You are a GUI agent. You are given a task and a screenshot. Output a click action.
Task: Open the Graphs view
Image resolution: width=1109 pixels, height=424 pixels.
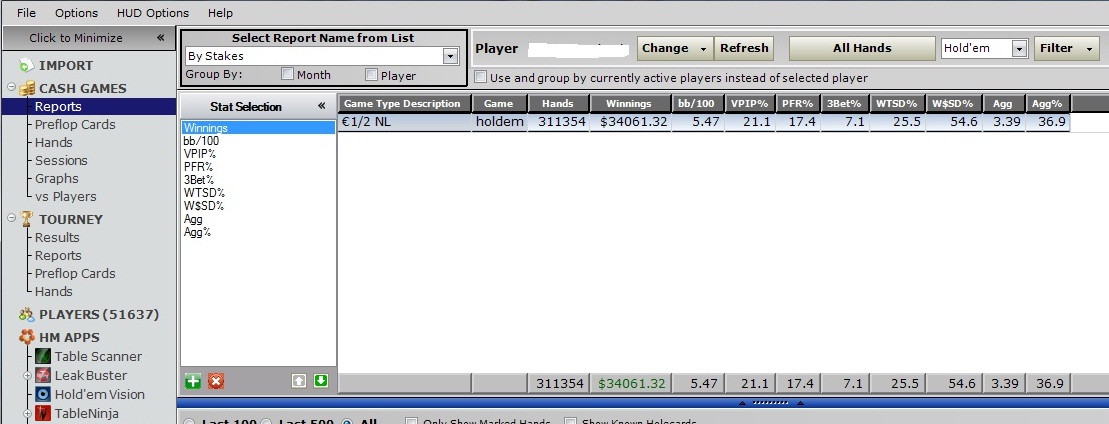pos(57,178)
